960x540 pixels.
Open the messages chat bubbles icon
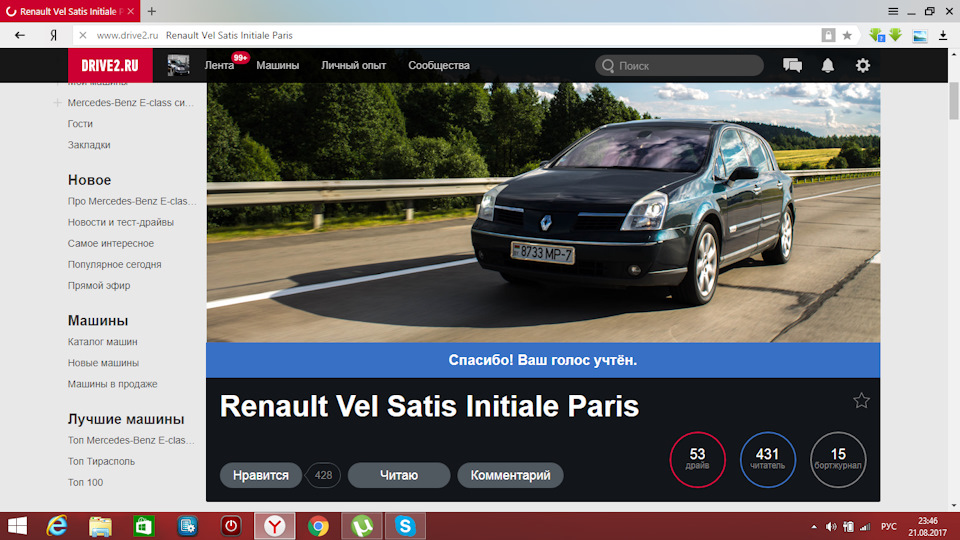(792, 66)
